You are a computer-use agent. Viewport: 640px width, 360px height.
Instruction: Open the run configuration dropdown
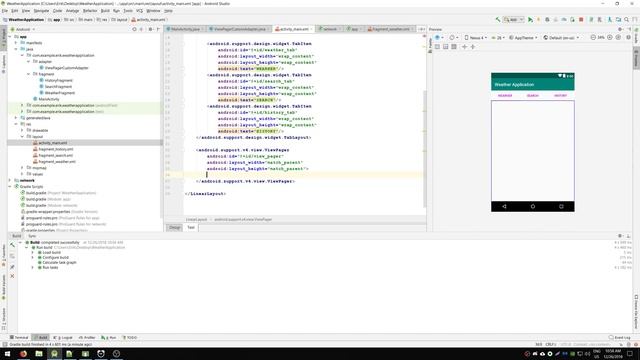pos(513,20)
